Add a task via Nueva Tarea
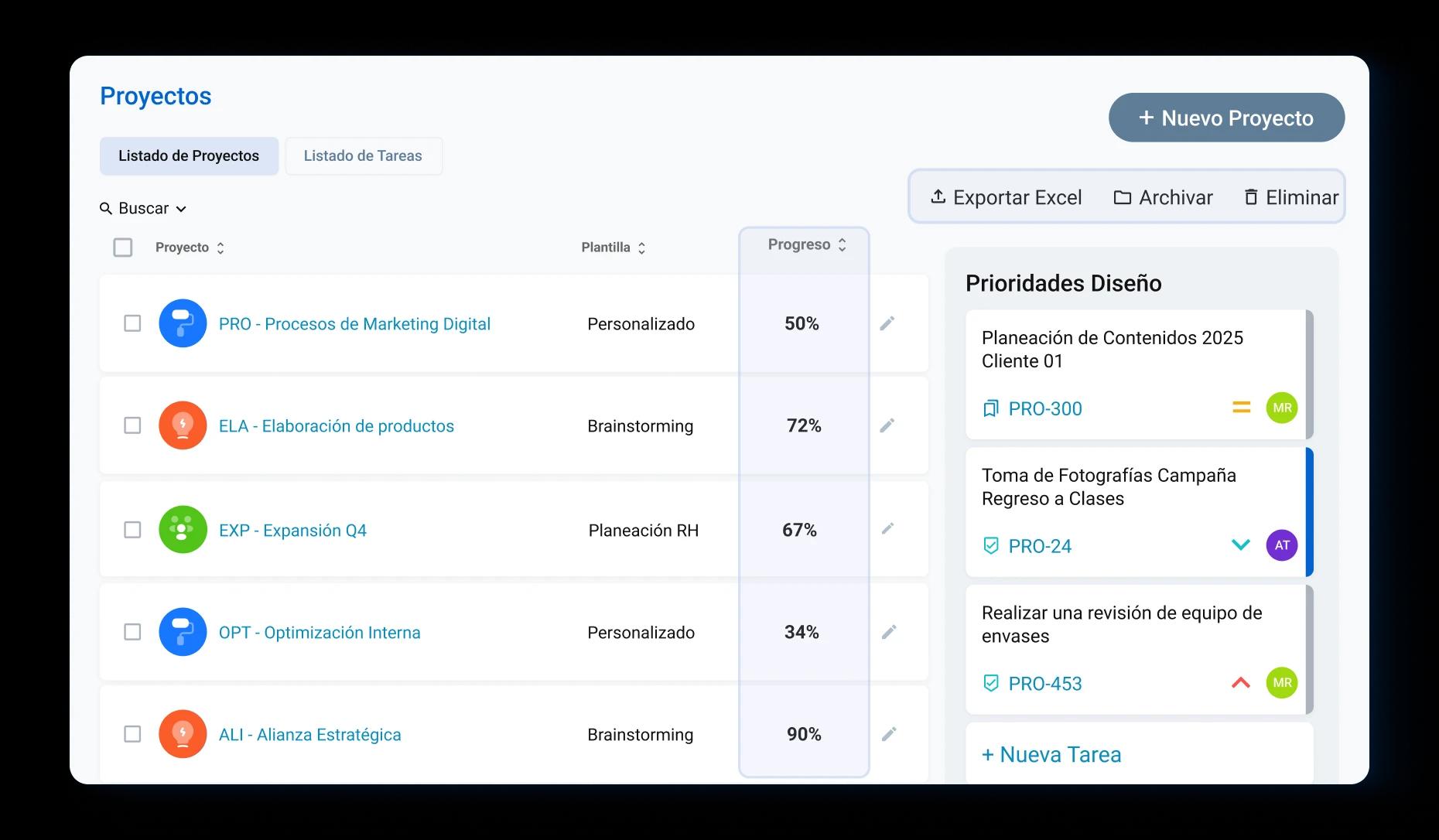Image resolution: width=1439 pixels, height=840 pixels. pos(1051,754)
